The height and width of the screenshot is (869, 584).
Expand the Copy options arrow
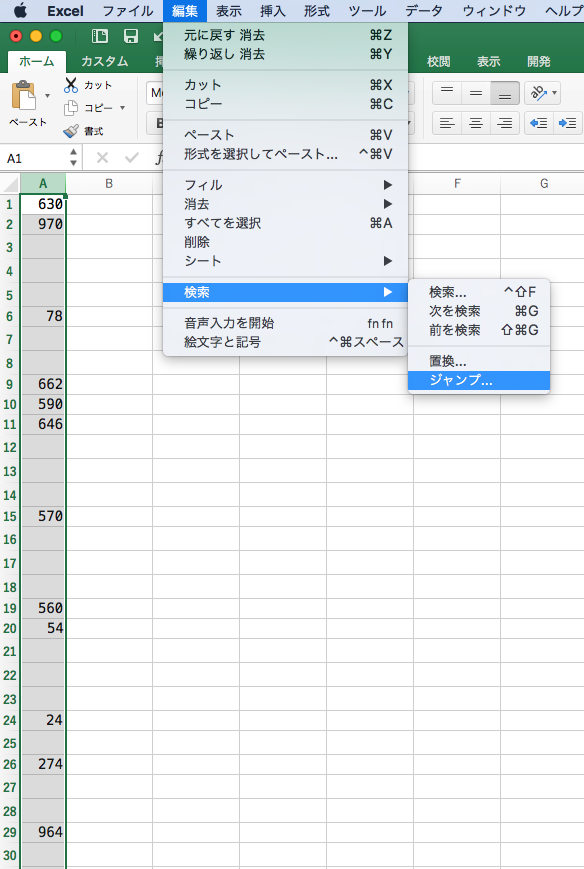(x=122, y=108)
